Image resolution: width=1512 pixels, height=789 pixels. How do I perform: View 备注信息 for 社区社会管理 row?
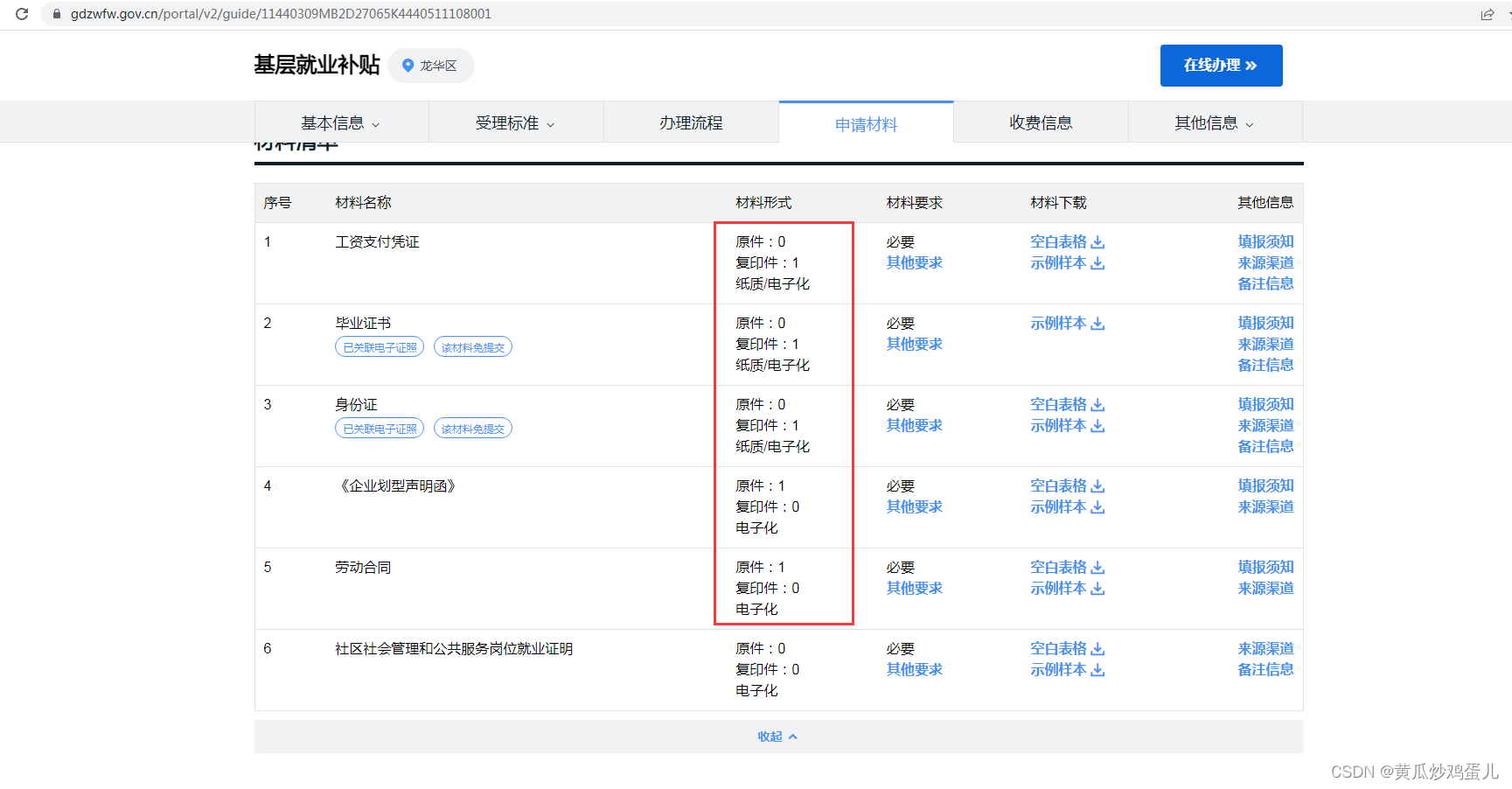click(x=1265, y=669)
